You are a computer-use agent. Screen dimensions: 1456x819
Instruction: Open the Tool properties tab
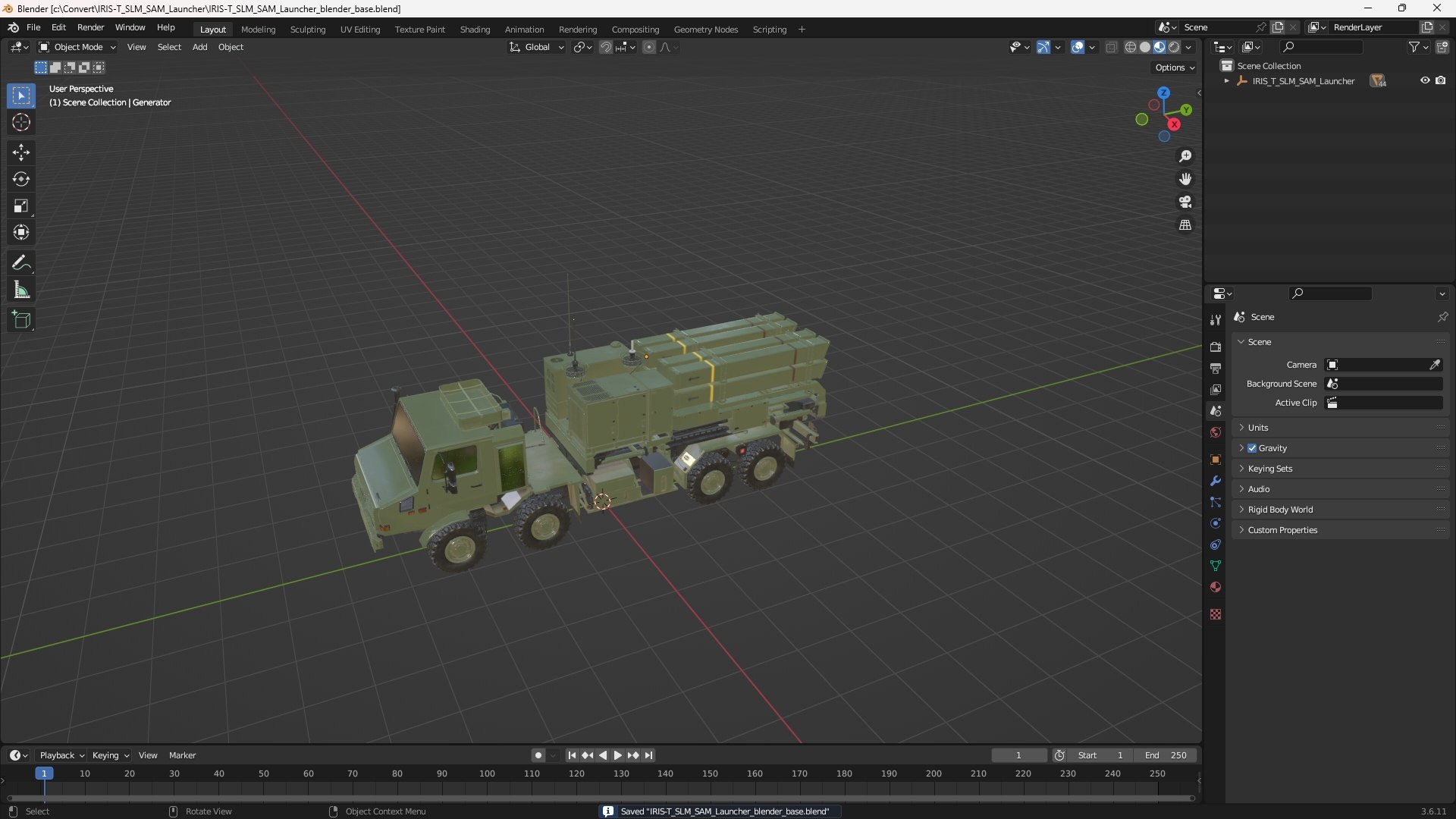point(1216,320)
